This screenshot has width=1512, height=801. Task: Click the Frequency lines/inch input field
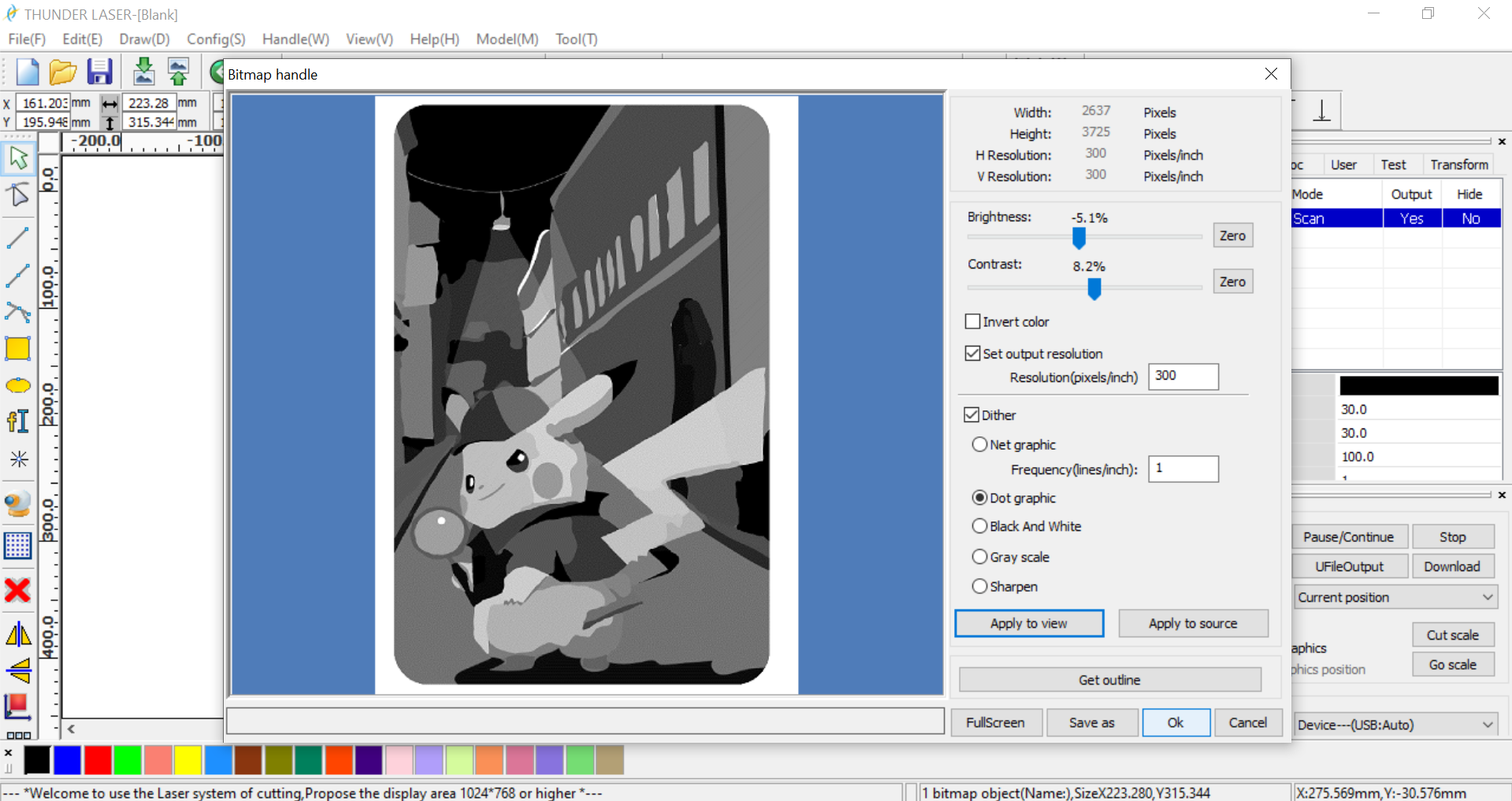click(1183, 469)
